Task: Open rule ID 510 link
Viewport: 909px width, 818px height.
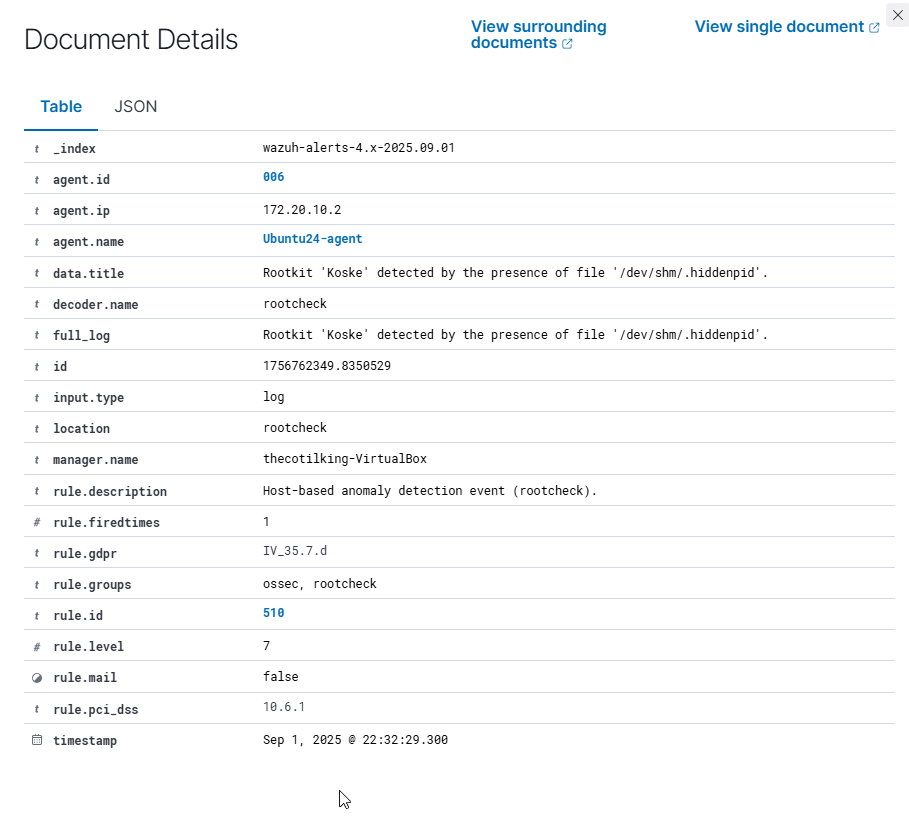Action: (274, 613)
